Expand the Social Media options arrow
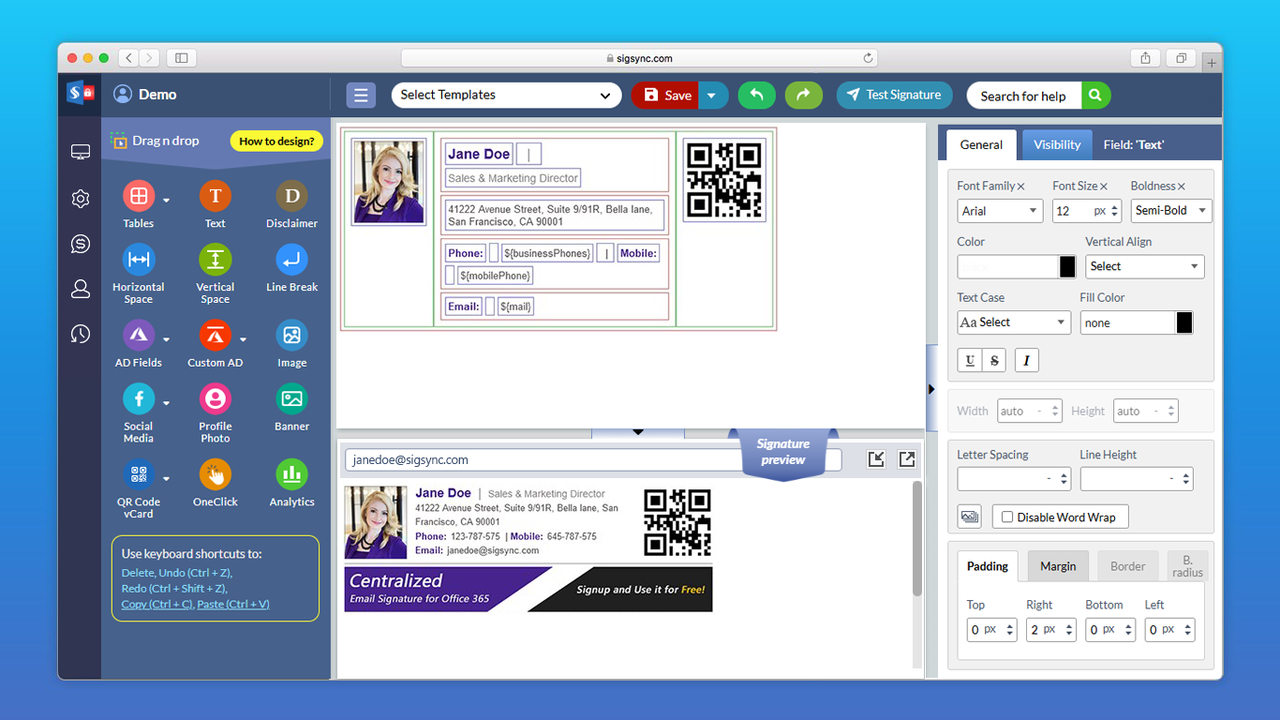The width and height of the screenshot is (1280, 720). 166,404
